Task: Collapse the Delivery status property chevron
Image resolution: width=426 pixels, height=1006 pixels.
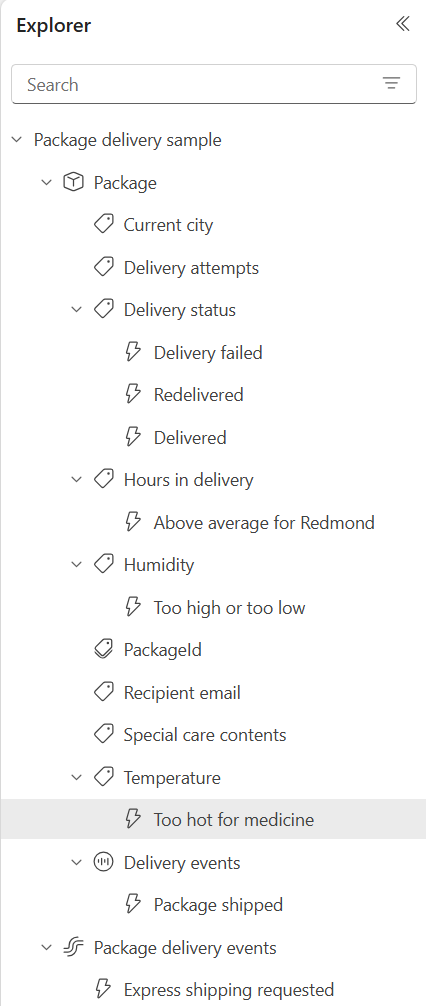Action: (76, 310)
